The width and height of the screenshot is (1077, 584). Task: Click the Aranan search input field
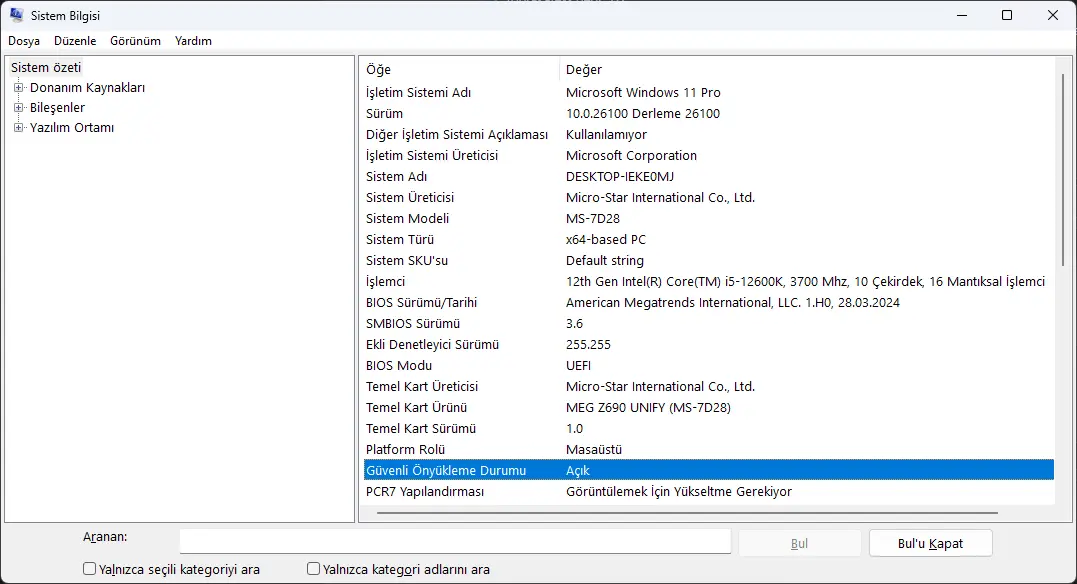(455, 541)
